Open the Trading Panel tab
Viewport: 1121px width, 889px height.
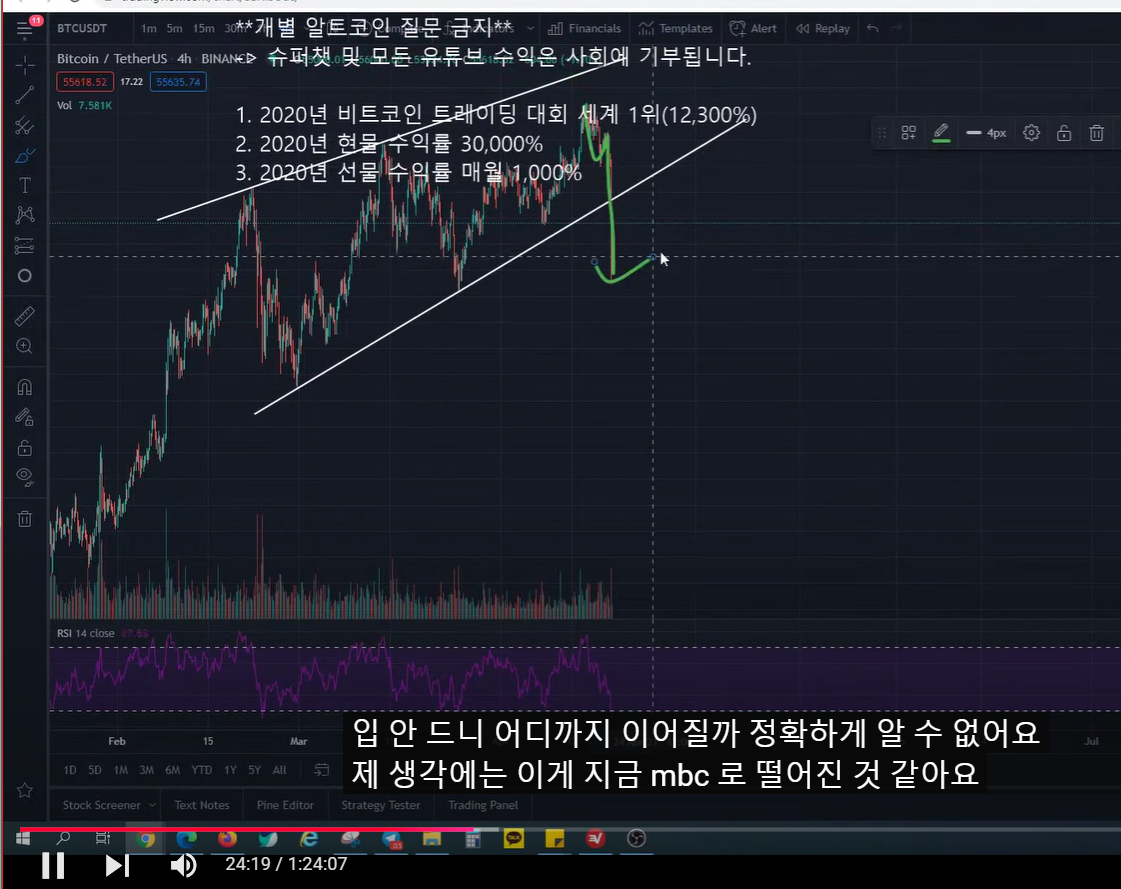point(483,805)
